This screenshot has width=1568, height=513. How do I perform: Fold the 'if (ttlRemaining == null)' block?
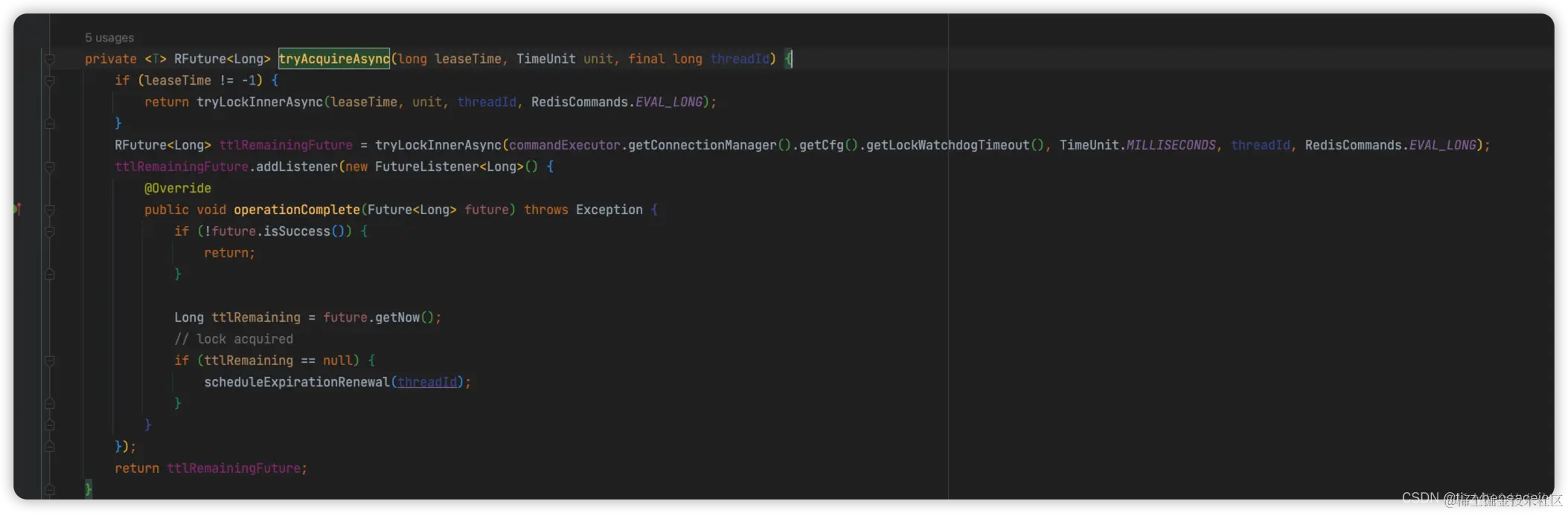pyautogui.click(x=50, y=361)
